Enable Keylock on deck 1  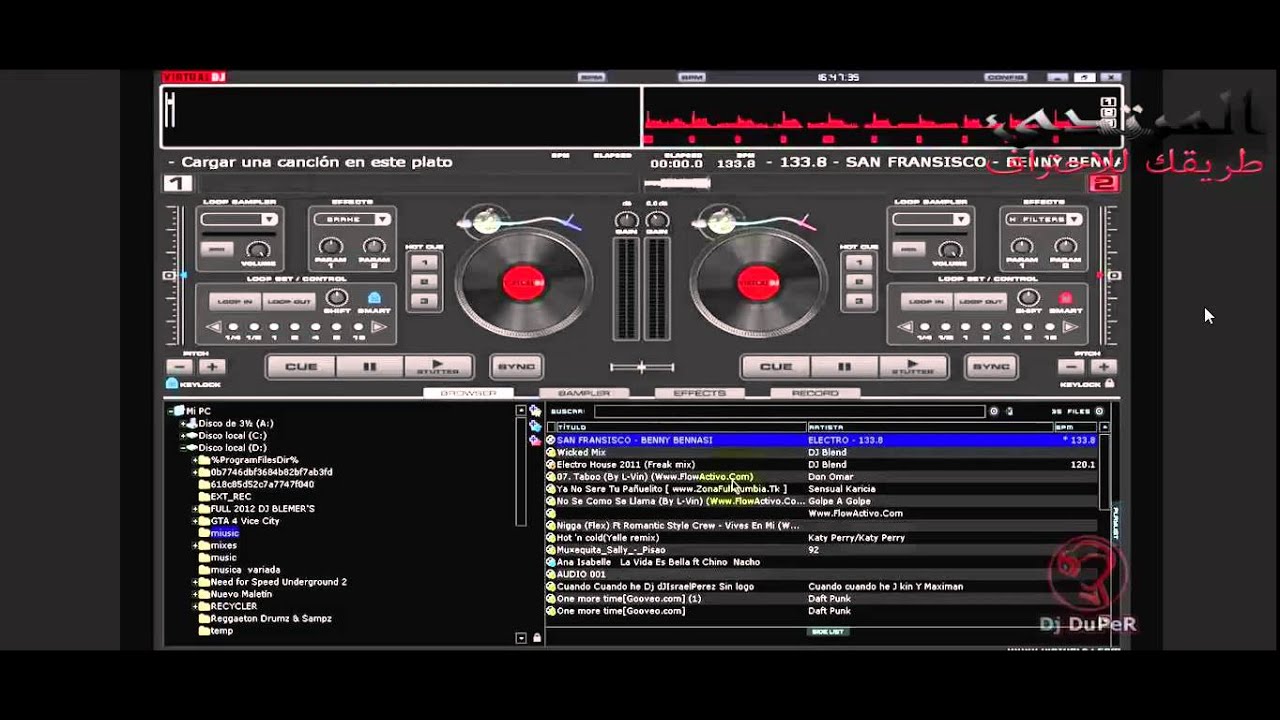(172, 383)
